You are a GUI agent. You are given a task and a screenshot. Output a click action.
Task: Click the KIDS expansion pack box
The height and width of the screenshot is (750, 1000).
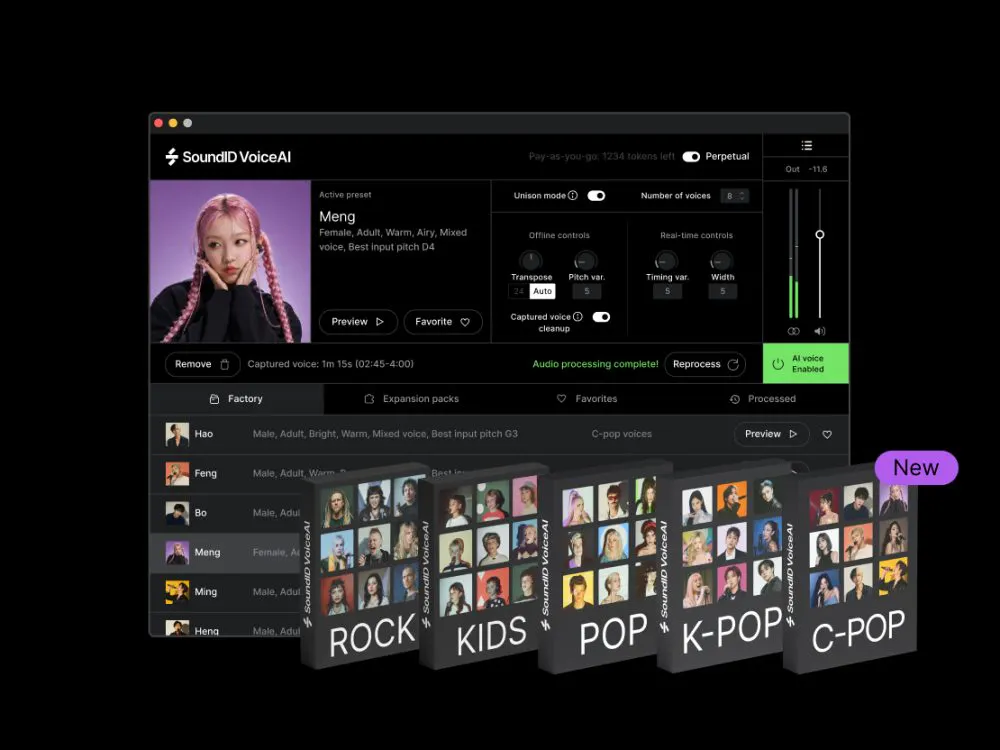tap(482, 566)
